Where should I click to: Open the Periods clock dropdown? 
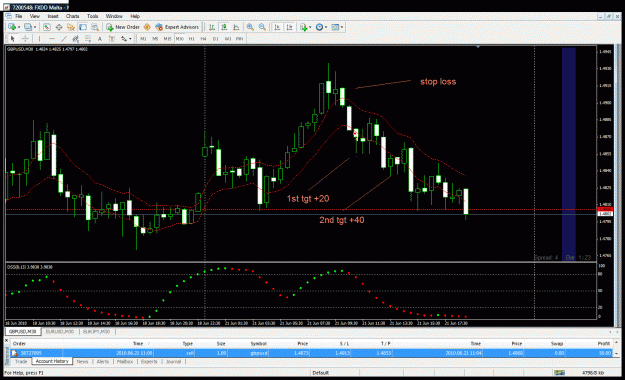pos(321,27)
